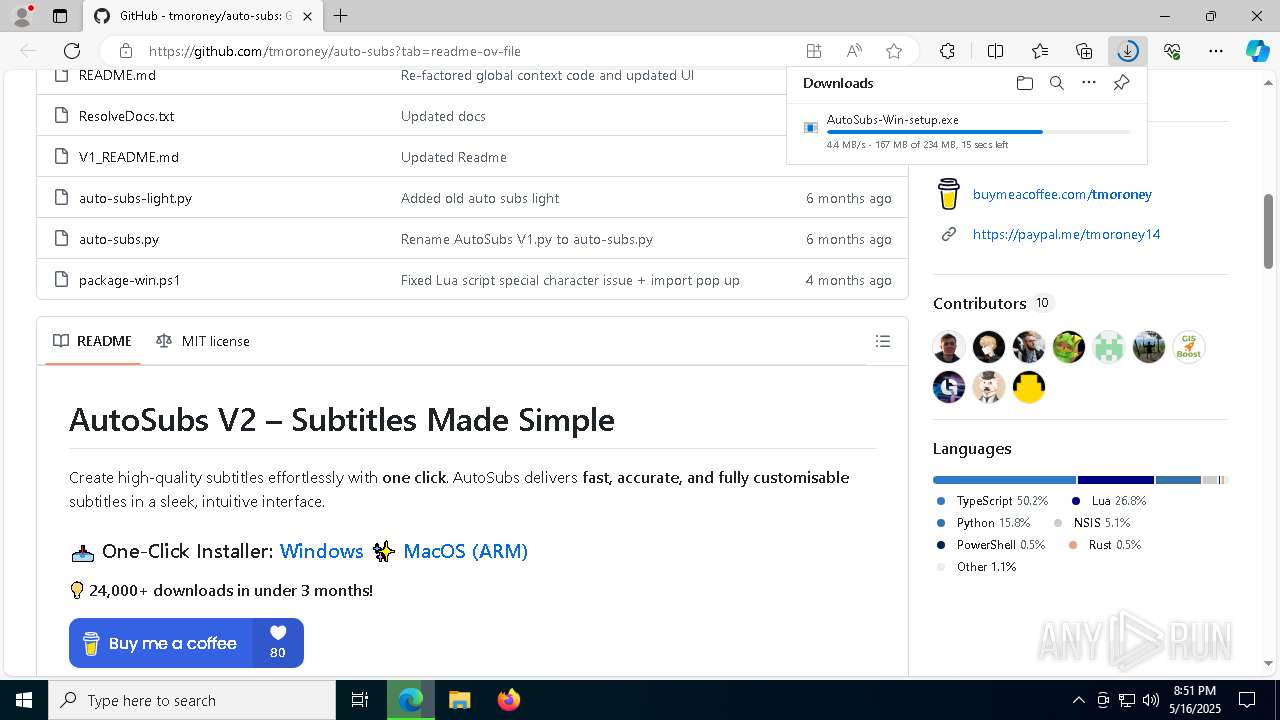Open downloads folder in panel

pyautogui.click(x=1025, y=83)
